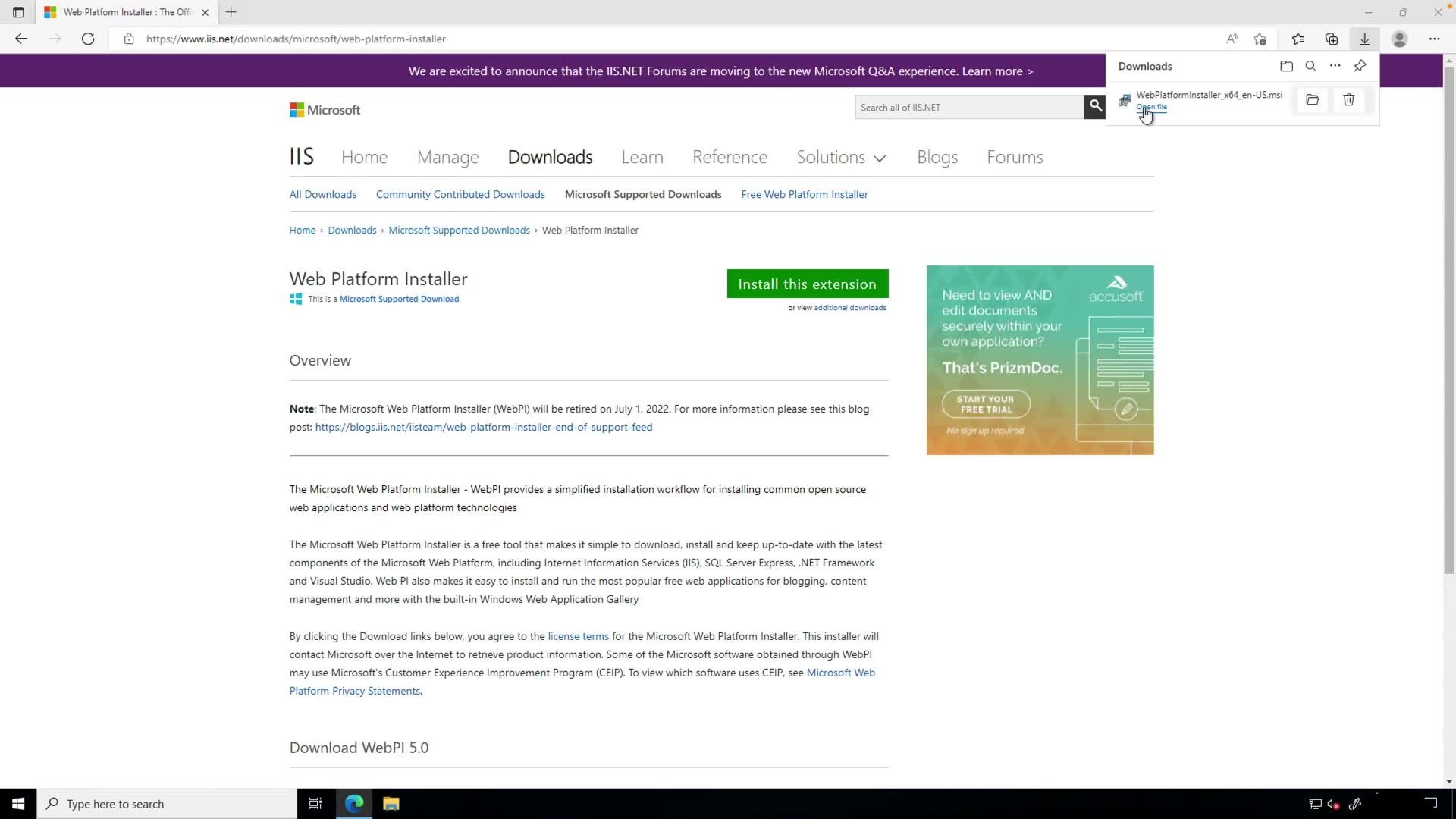Expand the Solutions dropdown menu
This screenshot has width=1456, height=819.
click(840, 157)
